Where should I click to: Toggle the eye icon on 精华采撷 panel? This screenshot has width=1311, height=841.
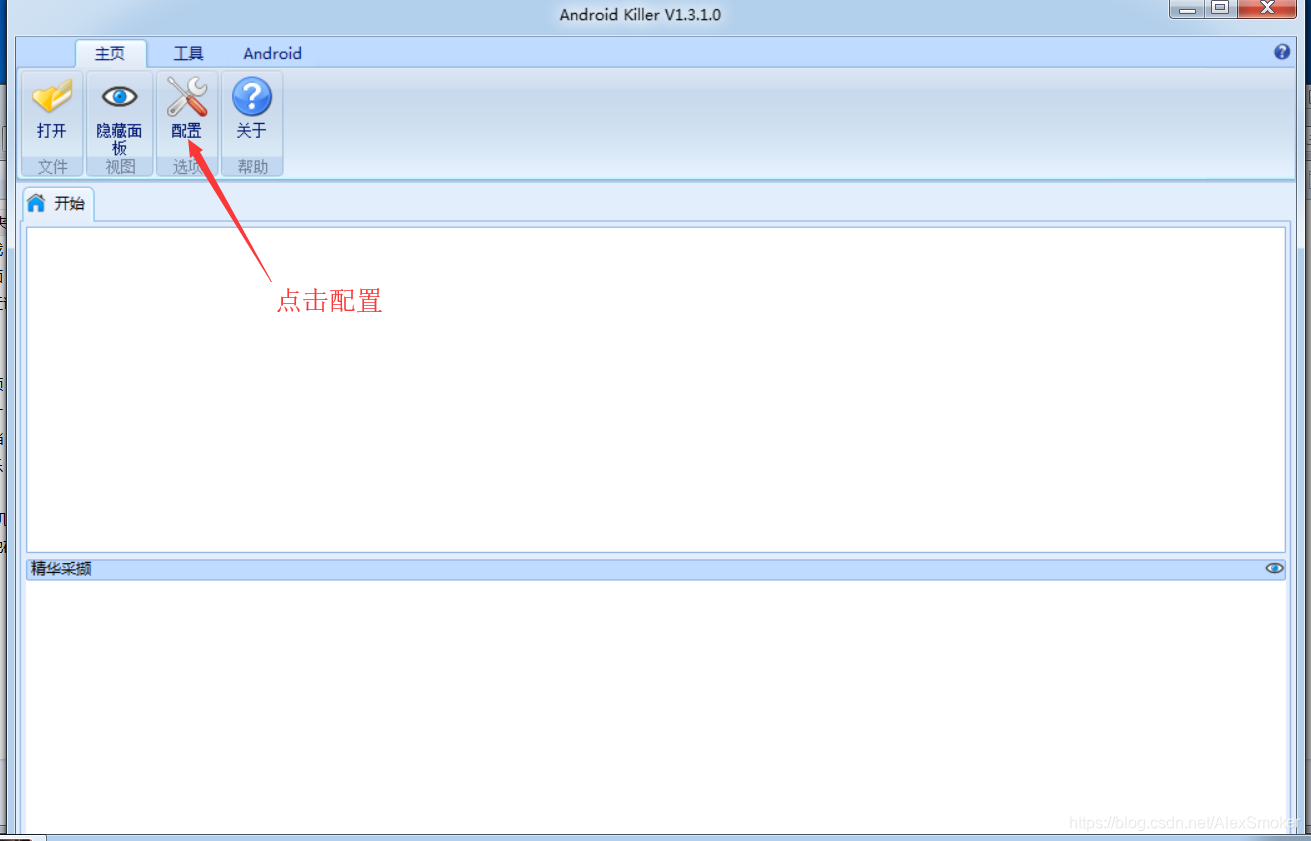pos(1274,568)
